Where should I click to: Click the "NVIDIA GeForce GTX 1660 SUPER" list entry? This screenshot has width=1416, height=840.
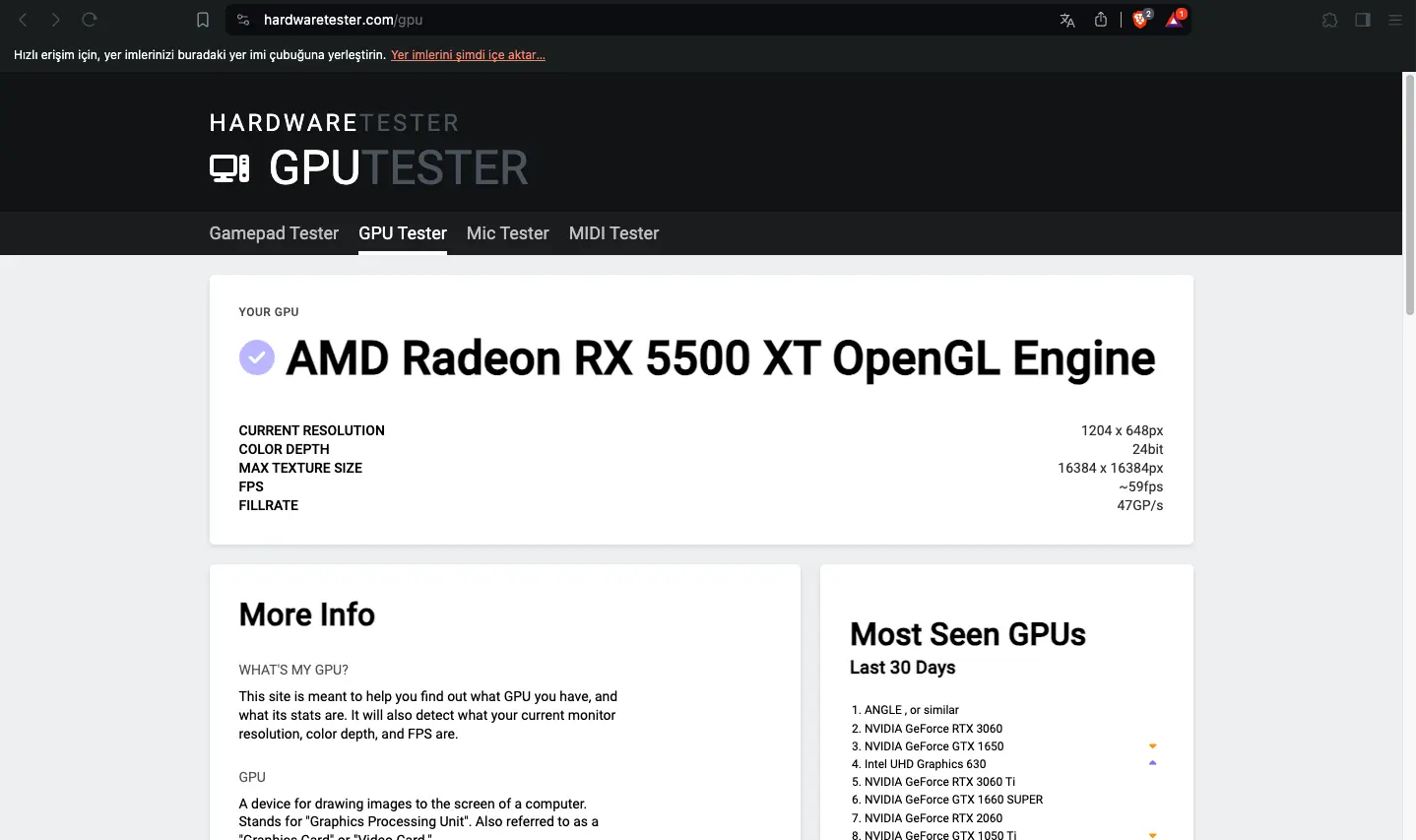[953, 800]
